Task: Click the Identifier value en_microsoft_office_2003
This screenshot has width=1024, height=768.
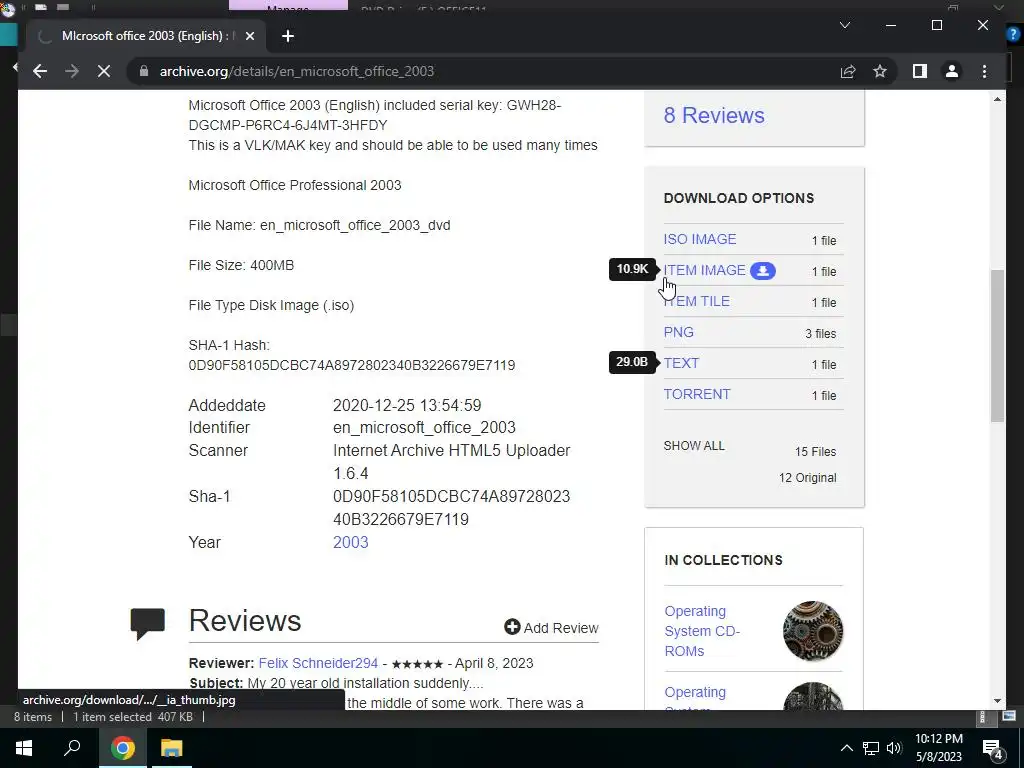Action: coord(424,428)
